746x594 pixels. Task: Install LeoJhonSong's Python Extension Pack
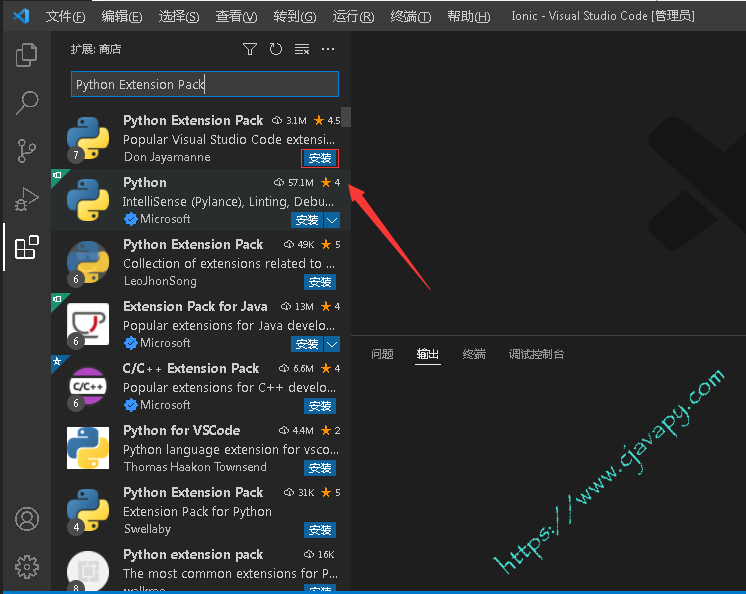click(320, 282)
